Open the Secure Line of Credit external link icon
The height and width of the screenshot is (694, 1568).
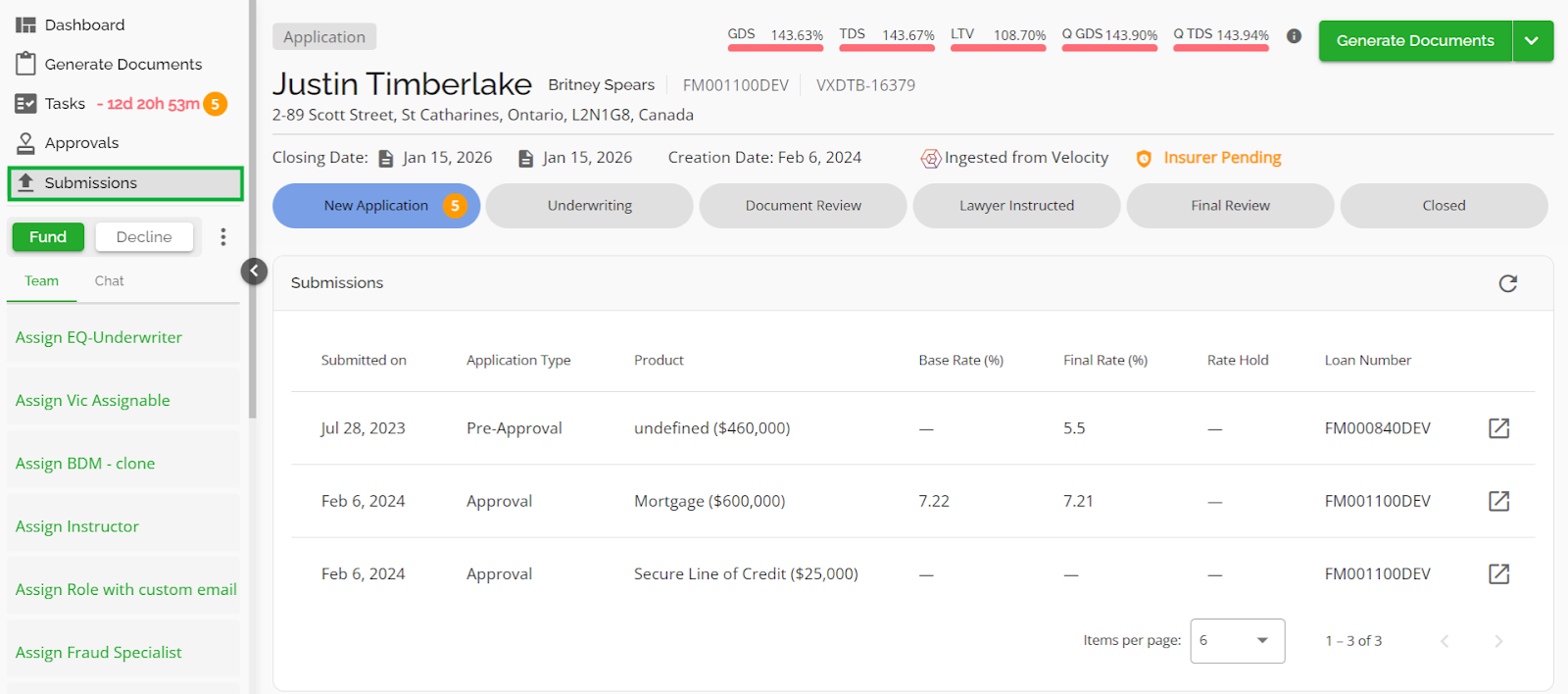(1498, 573)
